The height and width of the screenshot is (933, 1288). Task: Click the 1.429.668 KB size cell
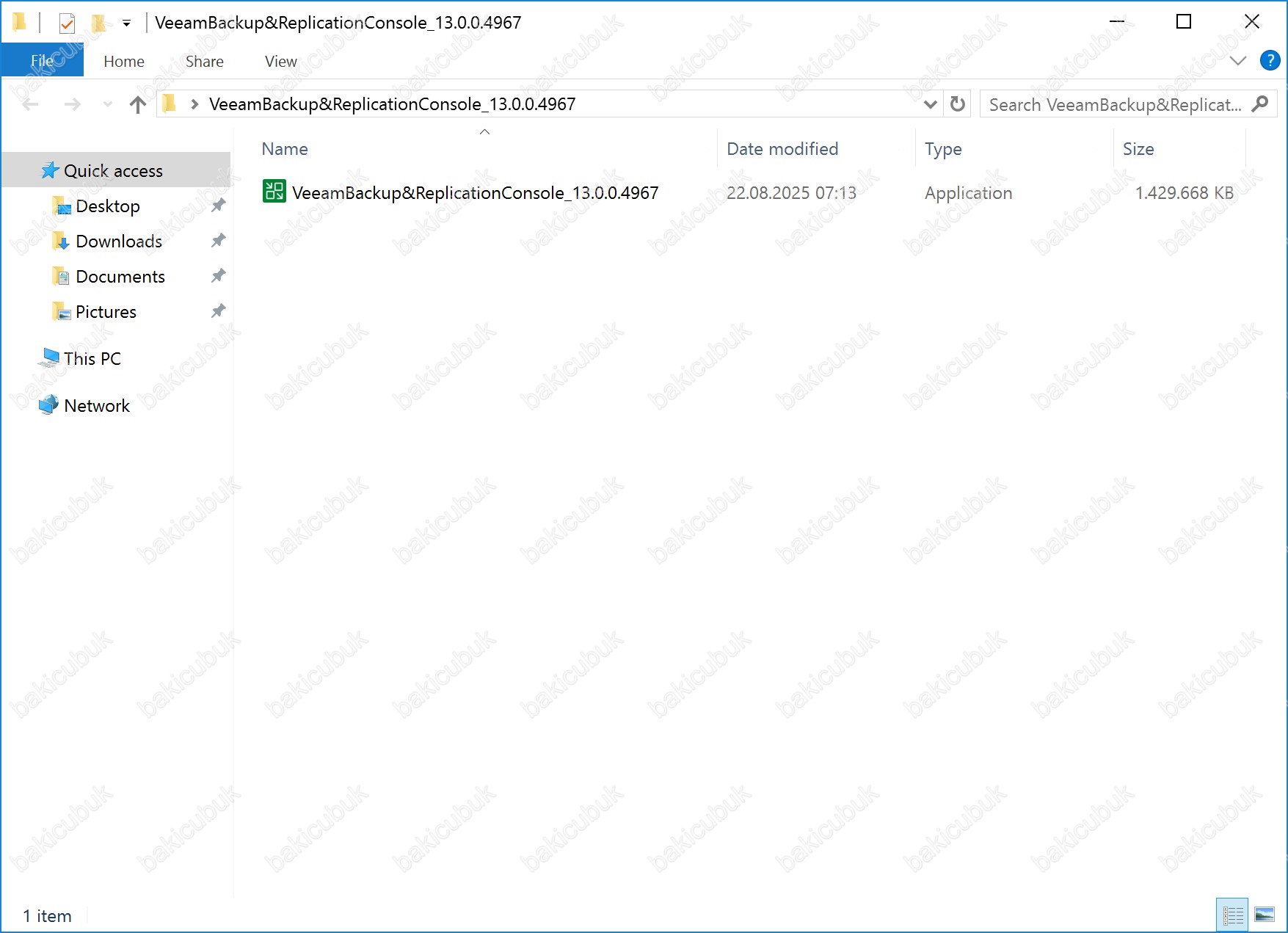click(1184, 193)
